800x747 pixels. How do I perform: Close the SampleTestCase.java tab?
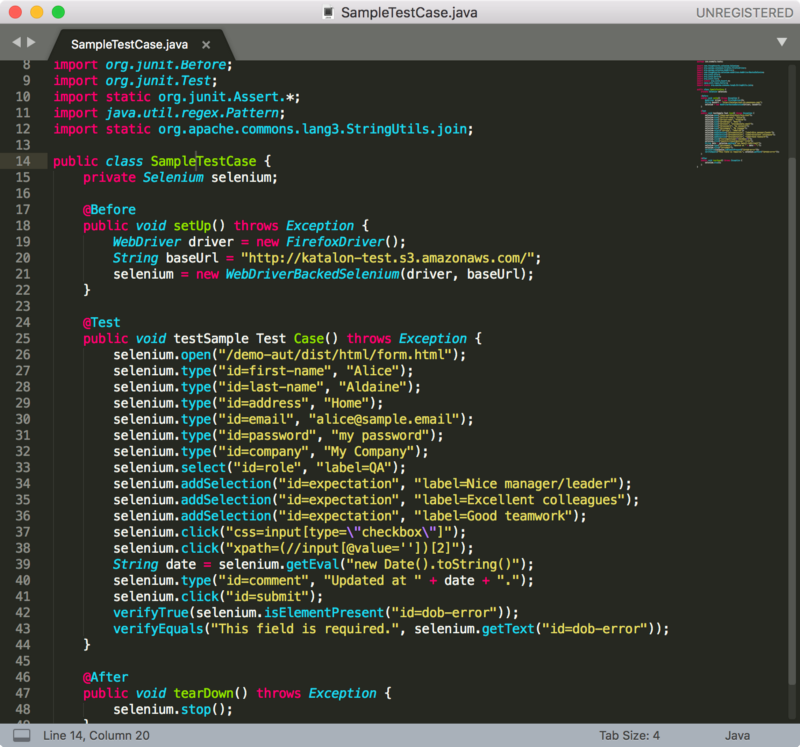coord(206,45)
